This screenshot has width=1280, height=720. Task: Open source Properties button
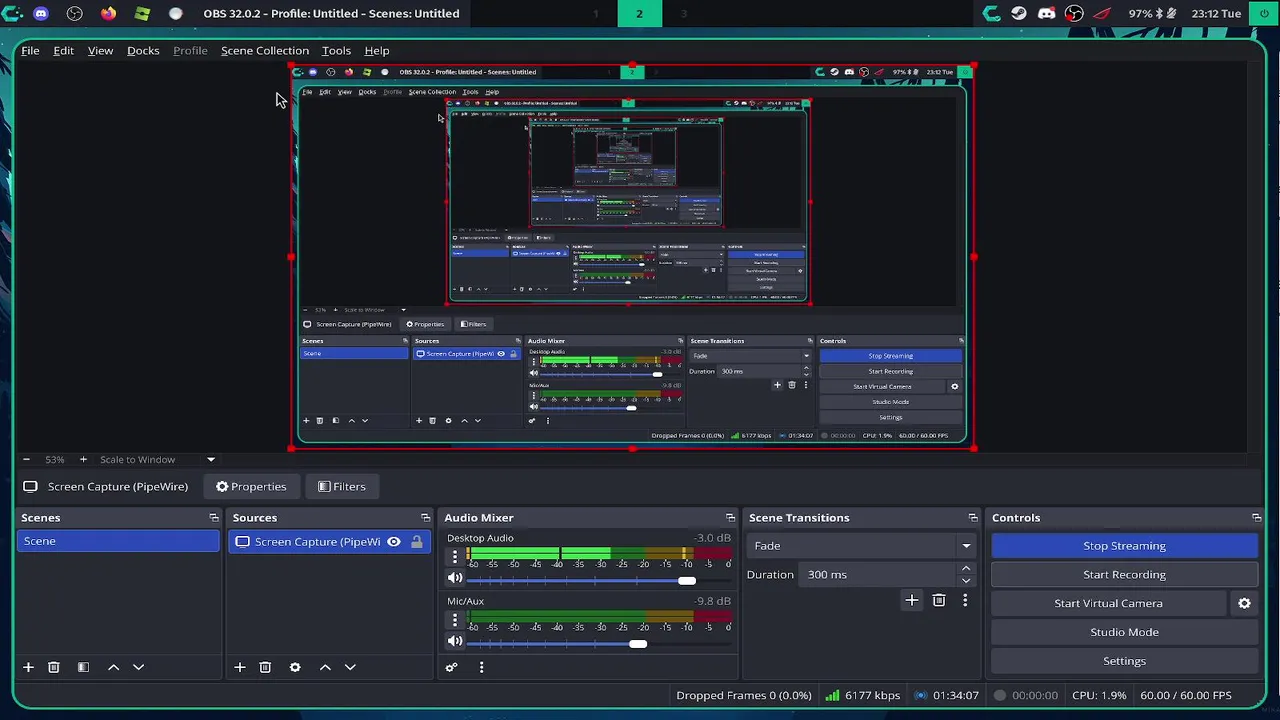(x=251, y=486)
